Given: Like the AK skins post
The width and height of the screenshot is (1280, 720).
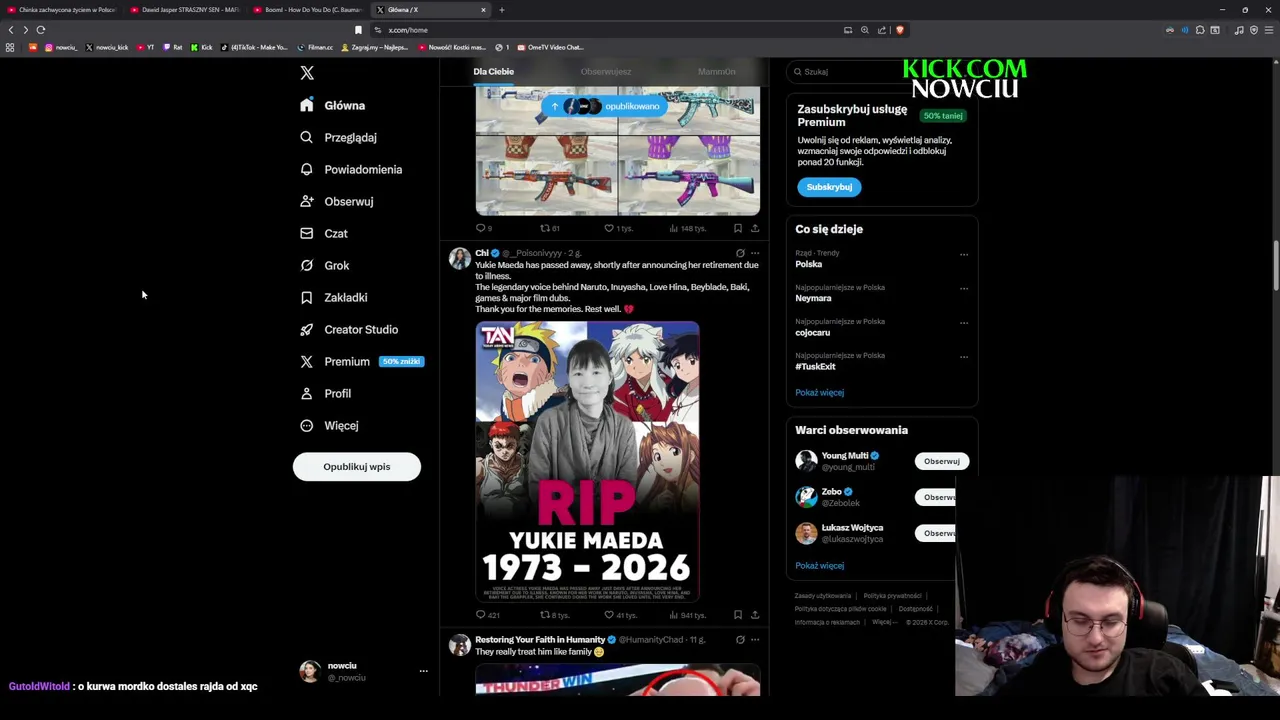Looking at the screenshot, I should pos(617,228).
